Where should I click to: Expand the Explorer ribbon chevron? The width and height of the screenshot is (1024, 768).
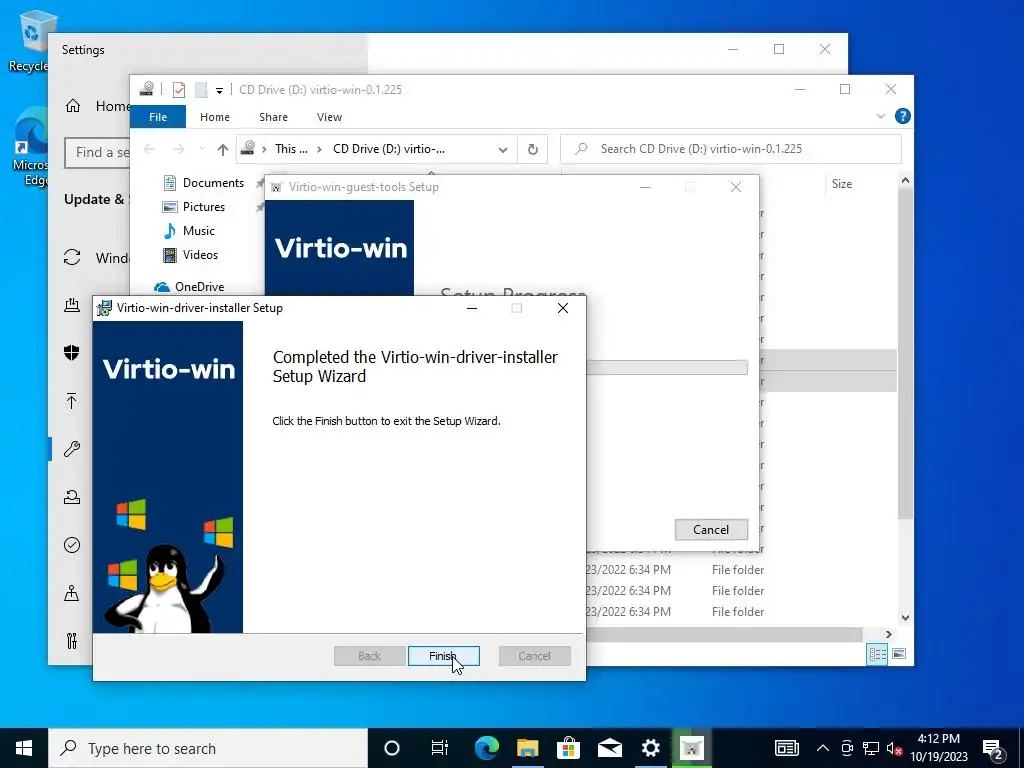coord(880,116)
